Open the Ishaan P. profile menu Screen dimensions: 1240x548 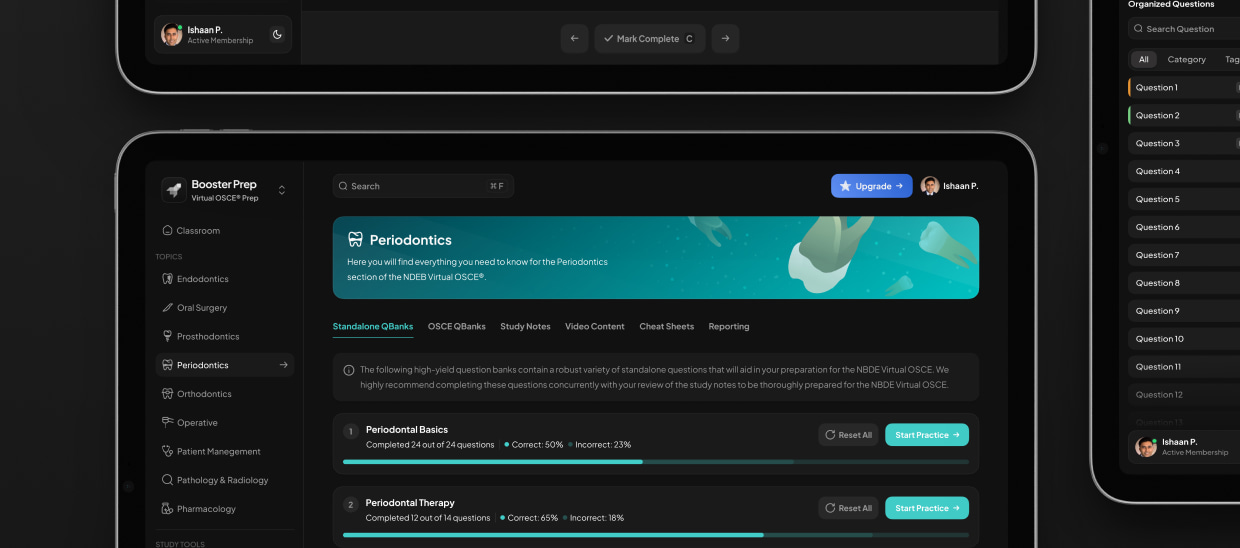[950, 186]
